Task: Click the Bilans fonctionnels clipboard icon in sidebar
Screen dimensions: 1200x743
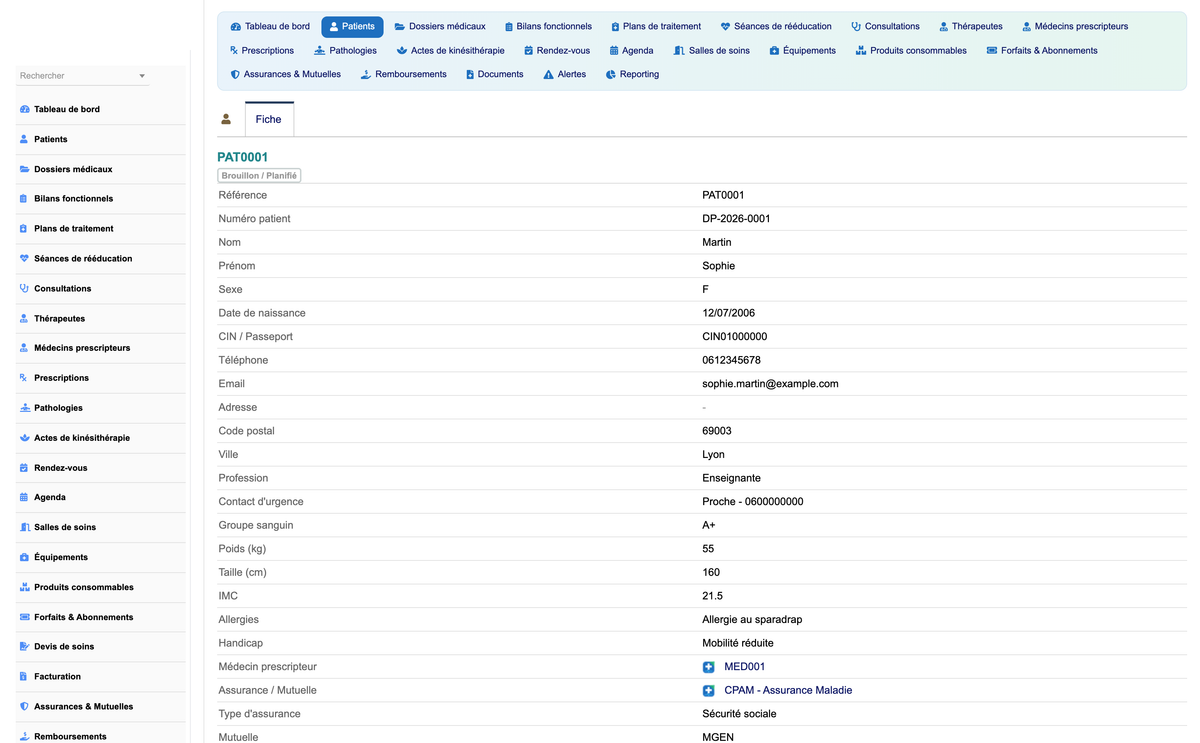Action: 24,199
